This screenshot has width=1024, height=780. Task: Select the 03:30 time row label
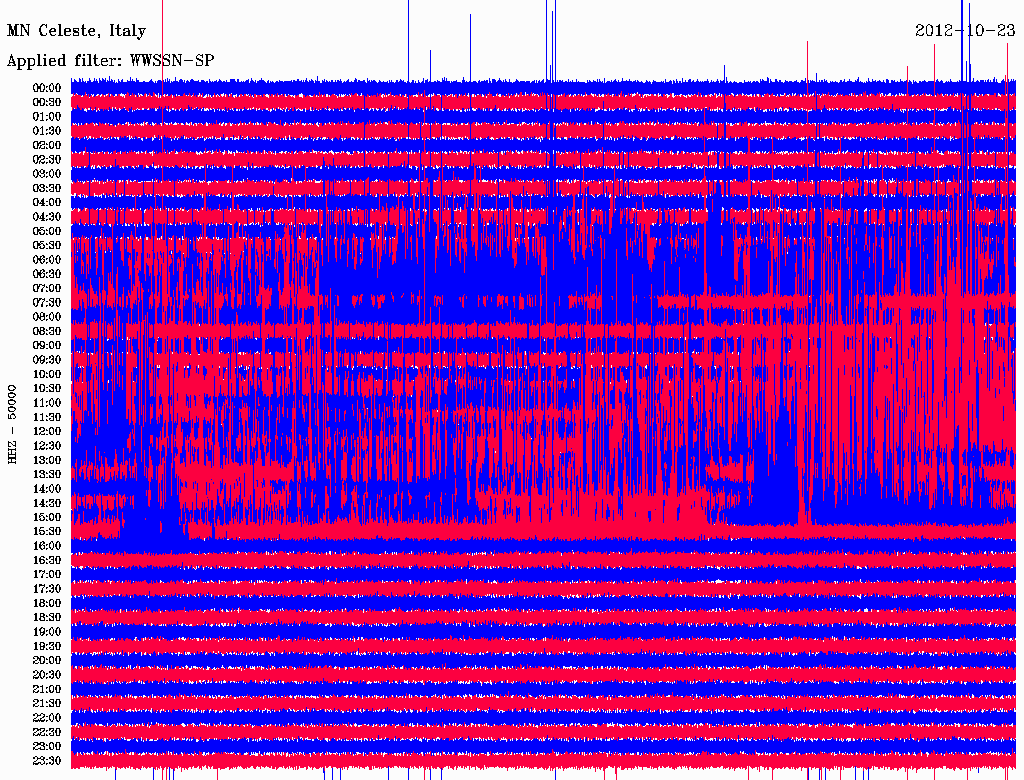pos(47,188)
